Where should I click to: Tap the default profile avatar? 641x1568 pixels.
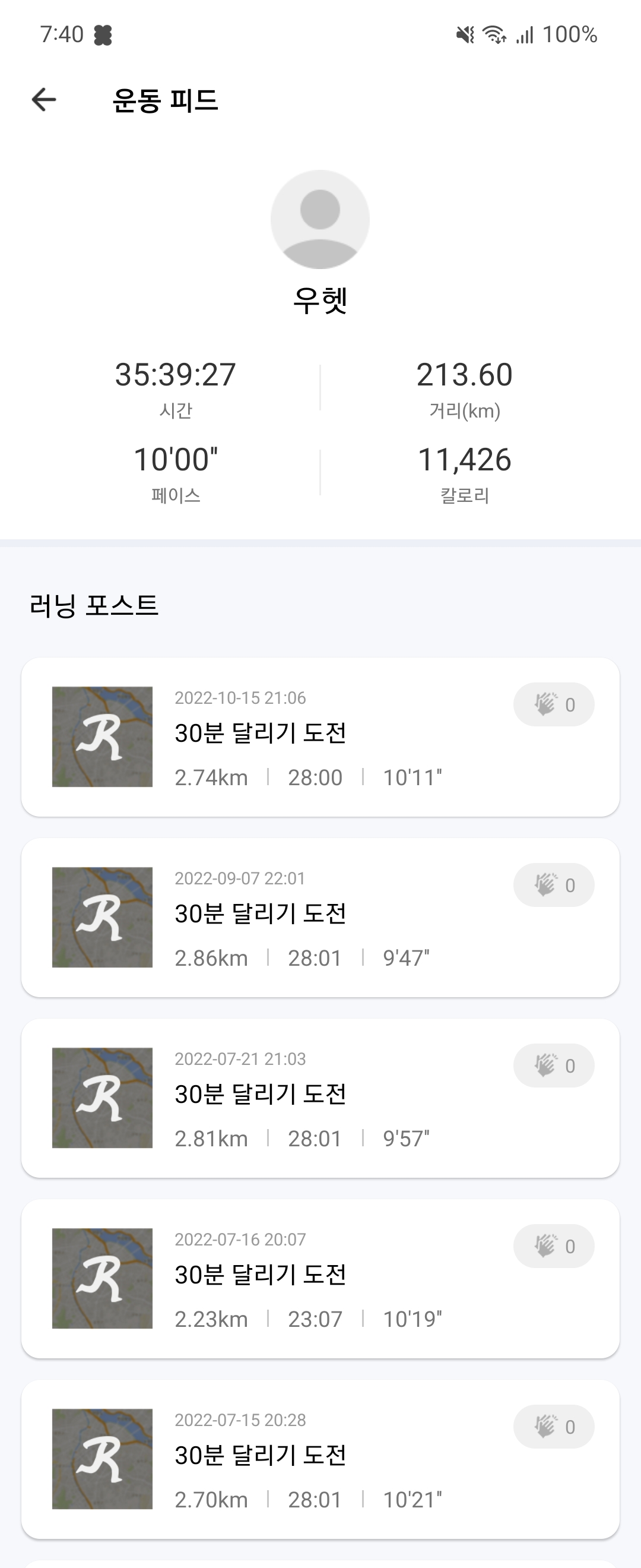pyautogui.click(x=320, y=219)
